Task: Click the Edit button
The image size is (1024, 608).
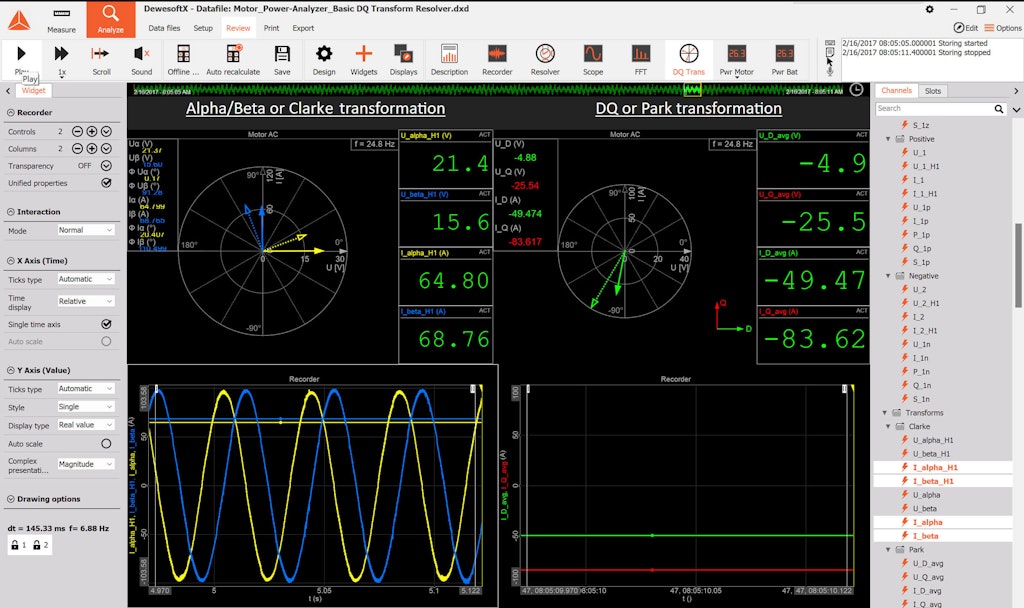Action: 966,28
